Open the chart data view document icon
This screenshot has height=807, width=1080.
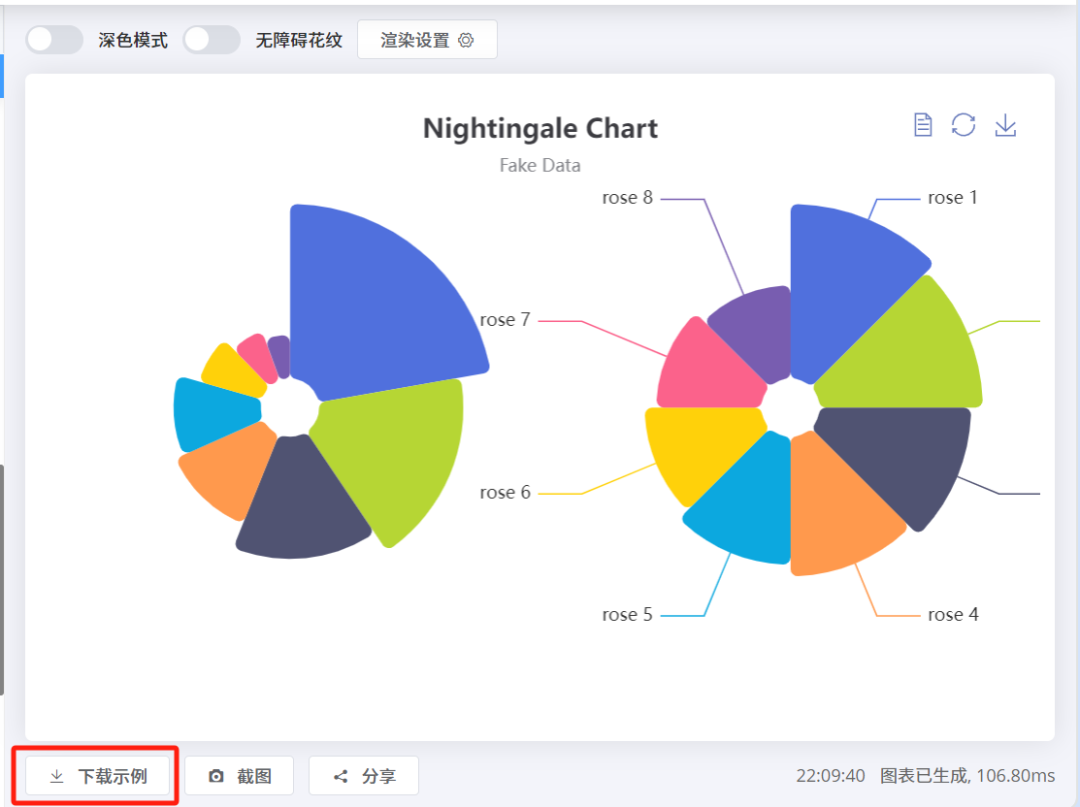pyautogui.click(x=922, y=124)
